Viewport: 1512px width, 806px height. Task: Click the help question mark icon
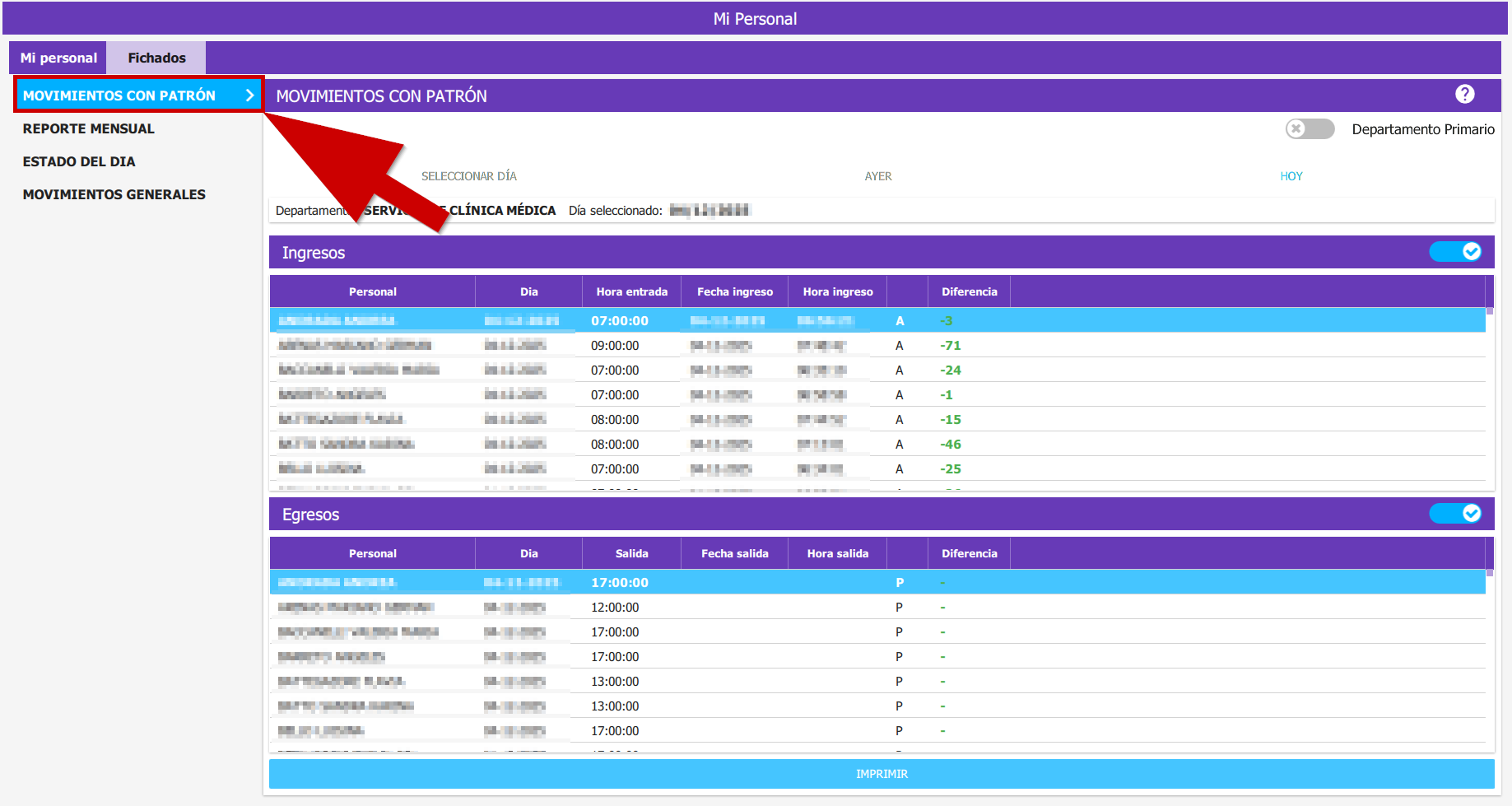(1464, 95)
